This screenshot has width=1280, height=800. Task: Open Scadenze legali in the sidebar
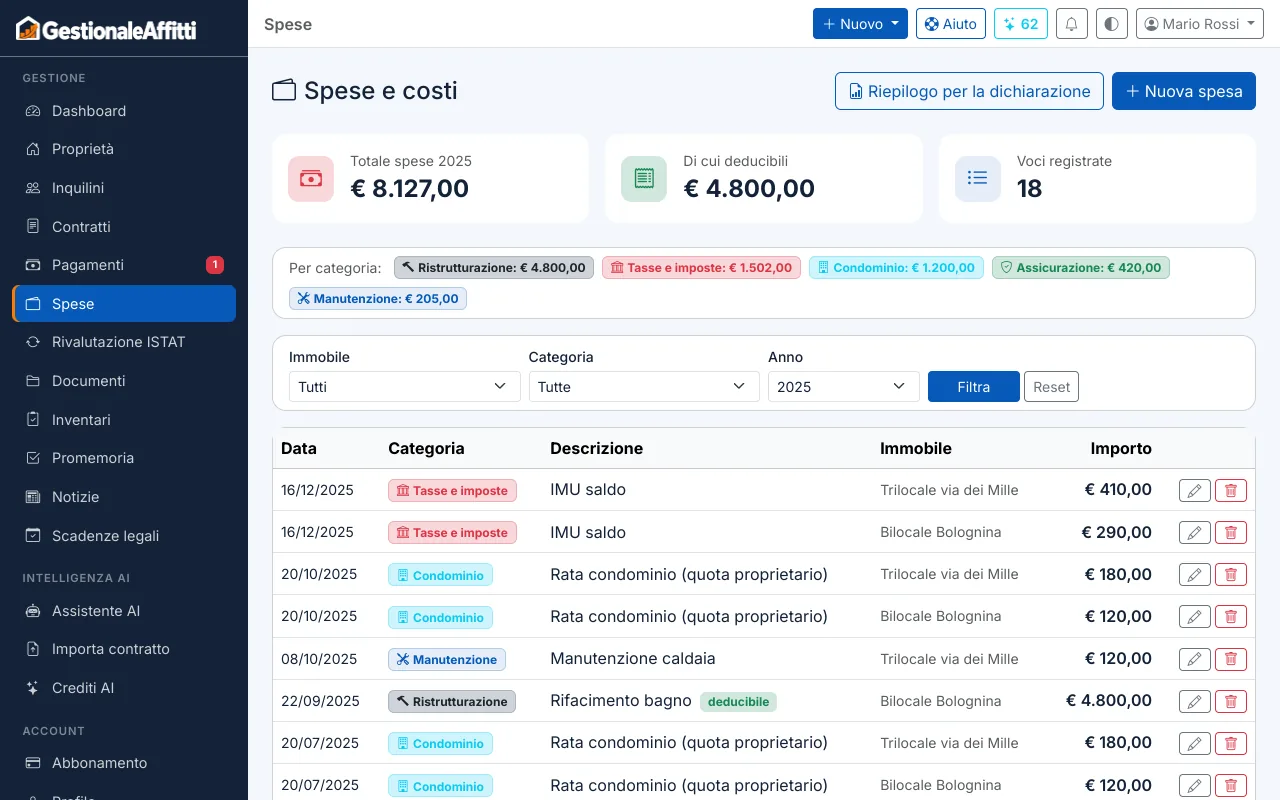[x=124, y=536]
